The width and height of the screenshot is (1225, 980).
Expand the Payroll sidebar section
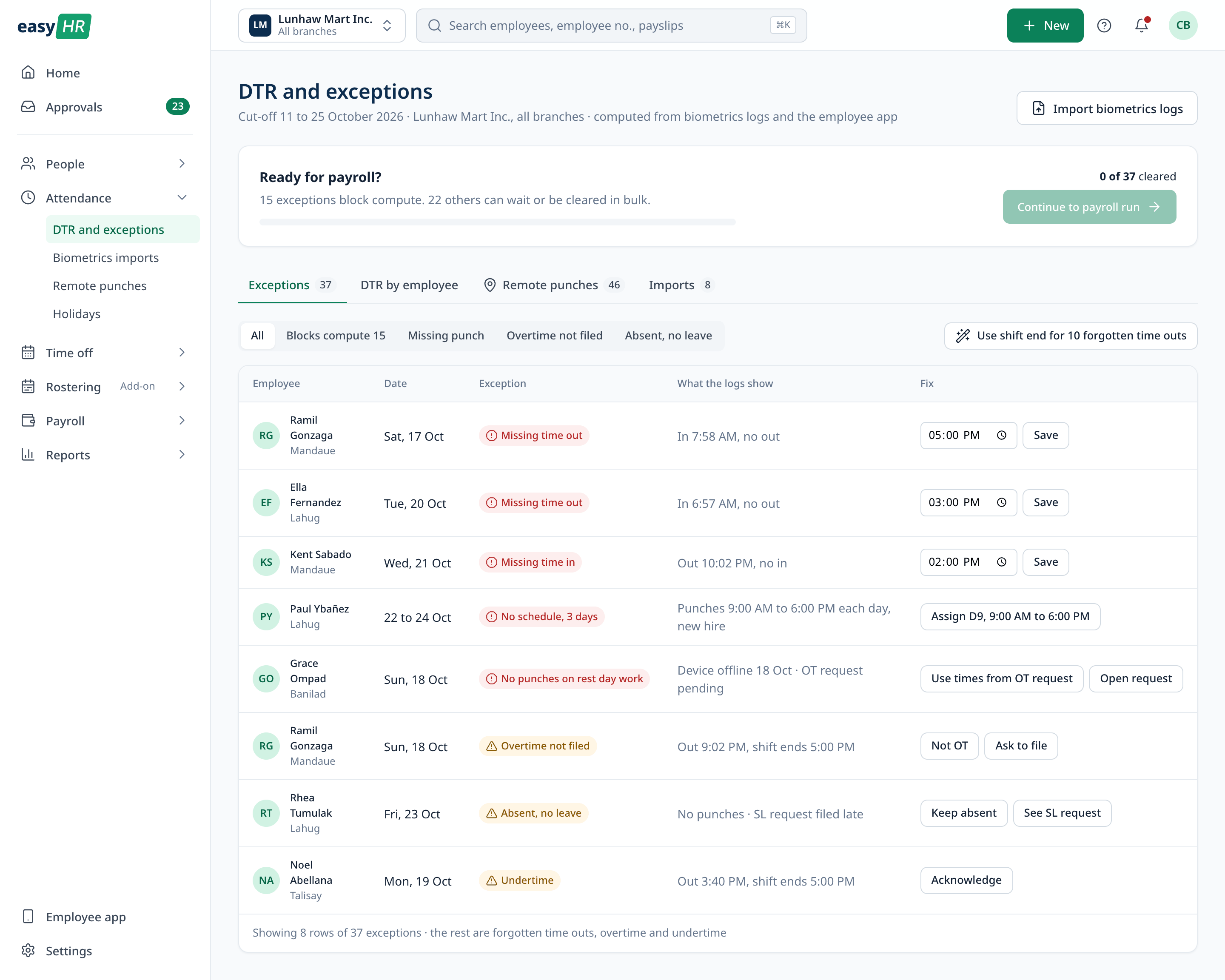105,420
